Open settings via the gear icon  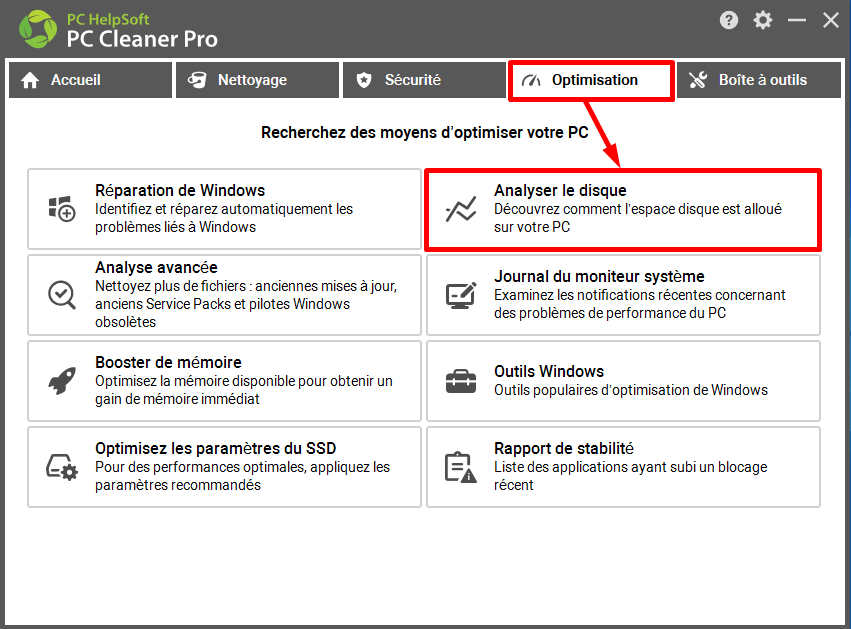point(763,21)
